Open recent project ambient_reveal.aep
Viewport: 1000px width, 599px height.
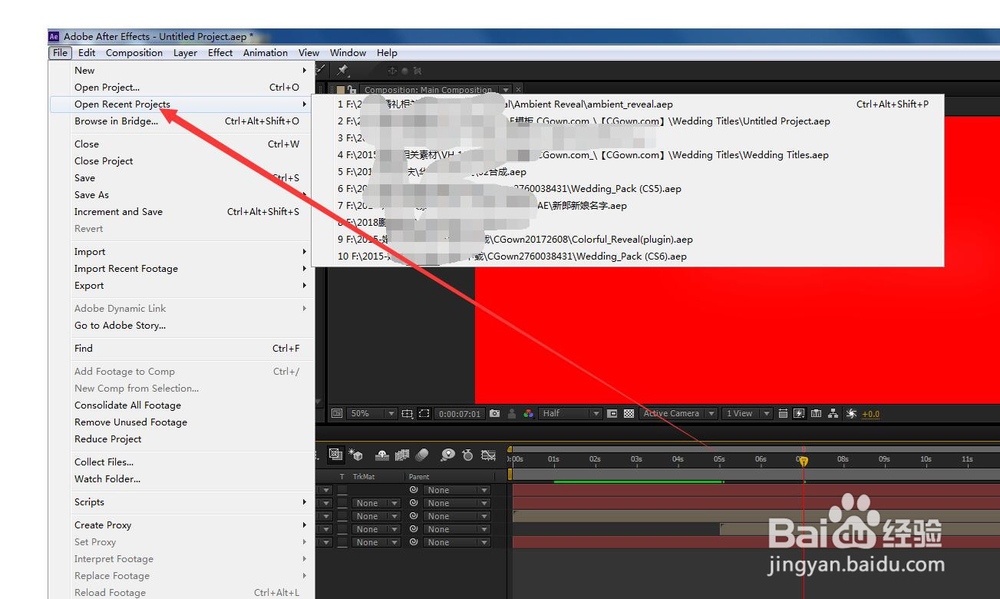(628, 104)
